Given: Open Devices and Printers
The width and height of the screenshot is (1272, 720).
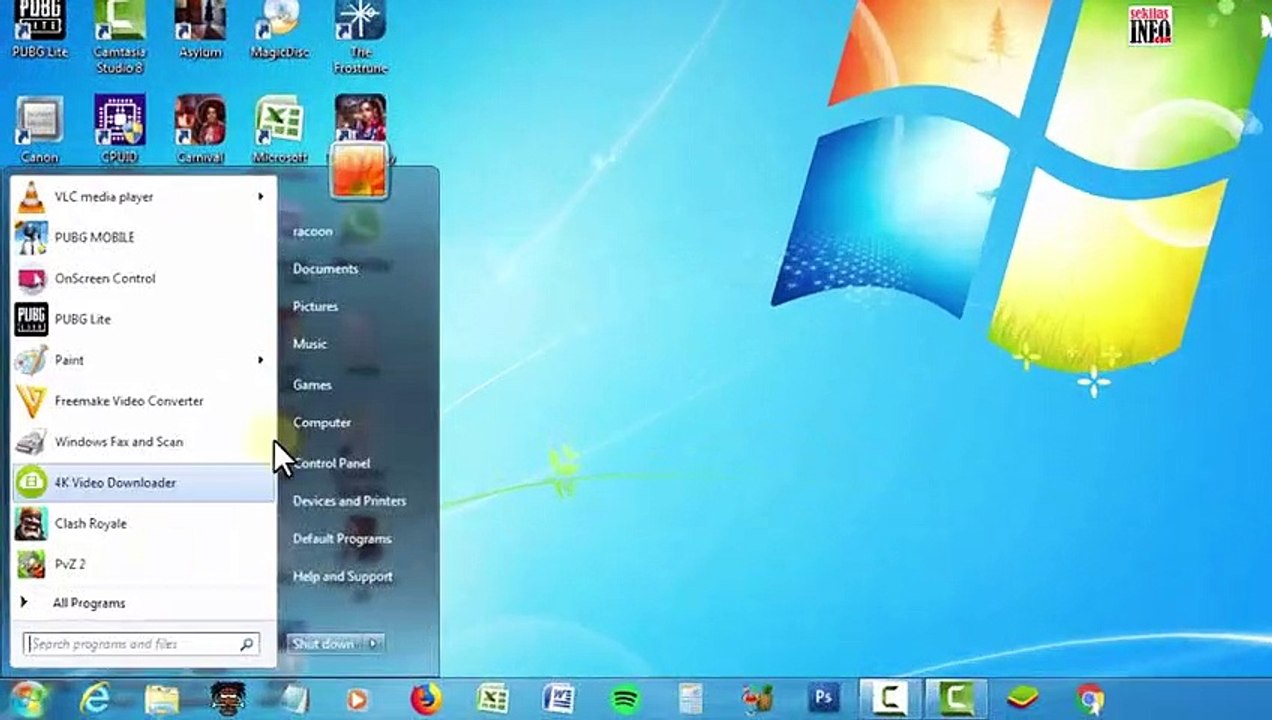Looking at the screenshot, I should pos(349,501).
